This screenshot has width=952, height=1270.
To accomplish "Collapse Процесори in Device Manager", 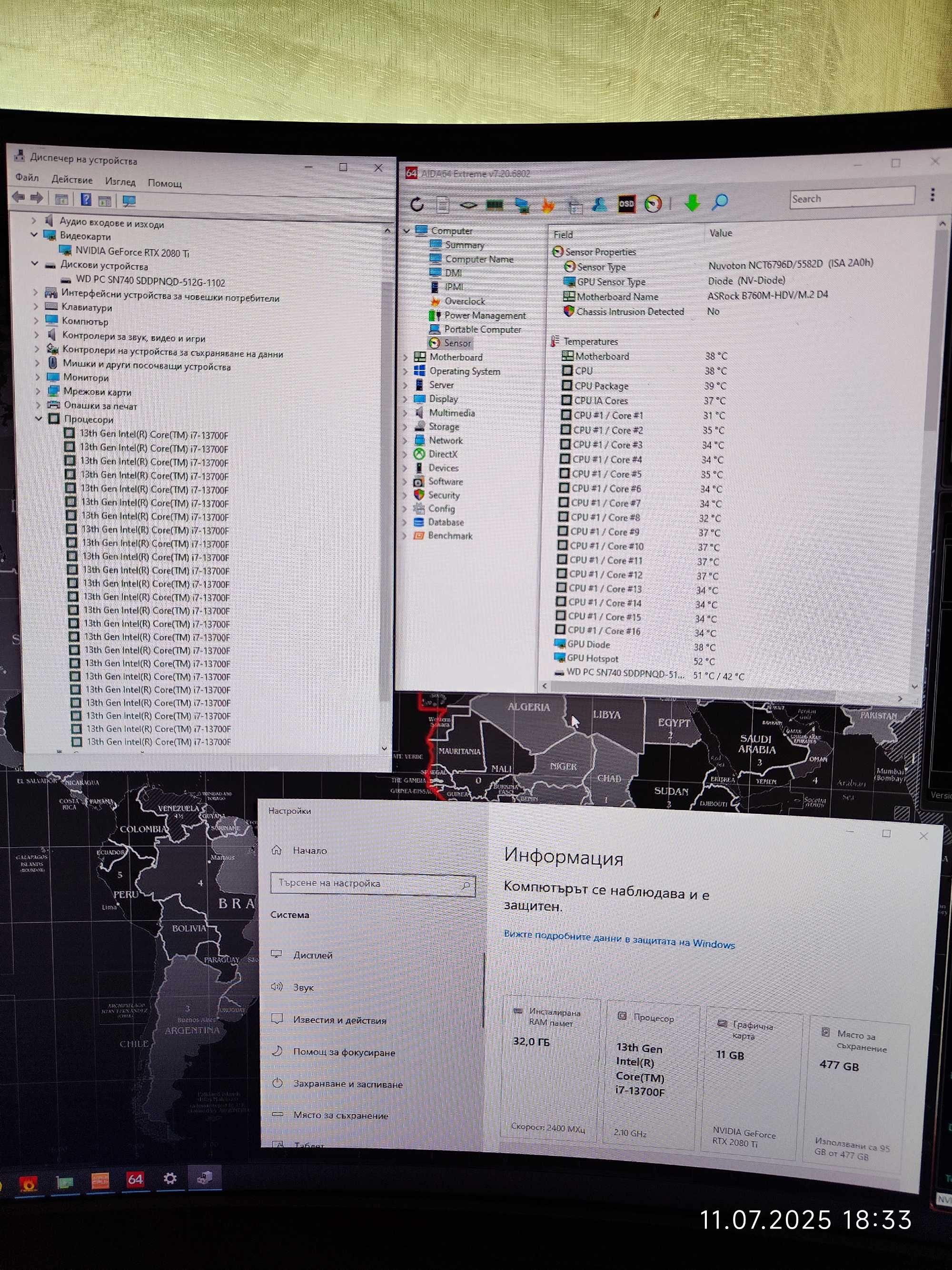I will tap(38, 419).
